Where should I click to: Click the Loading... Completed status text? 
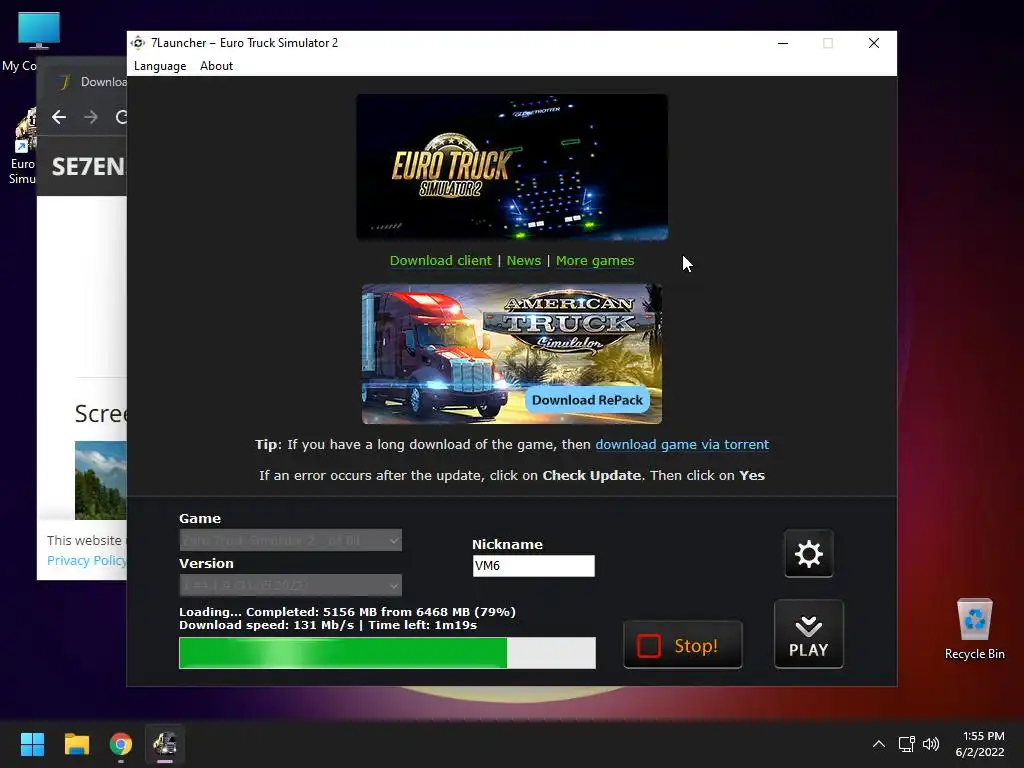(347, 612)
